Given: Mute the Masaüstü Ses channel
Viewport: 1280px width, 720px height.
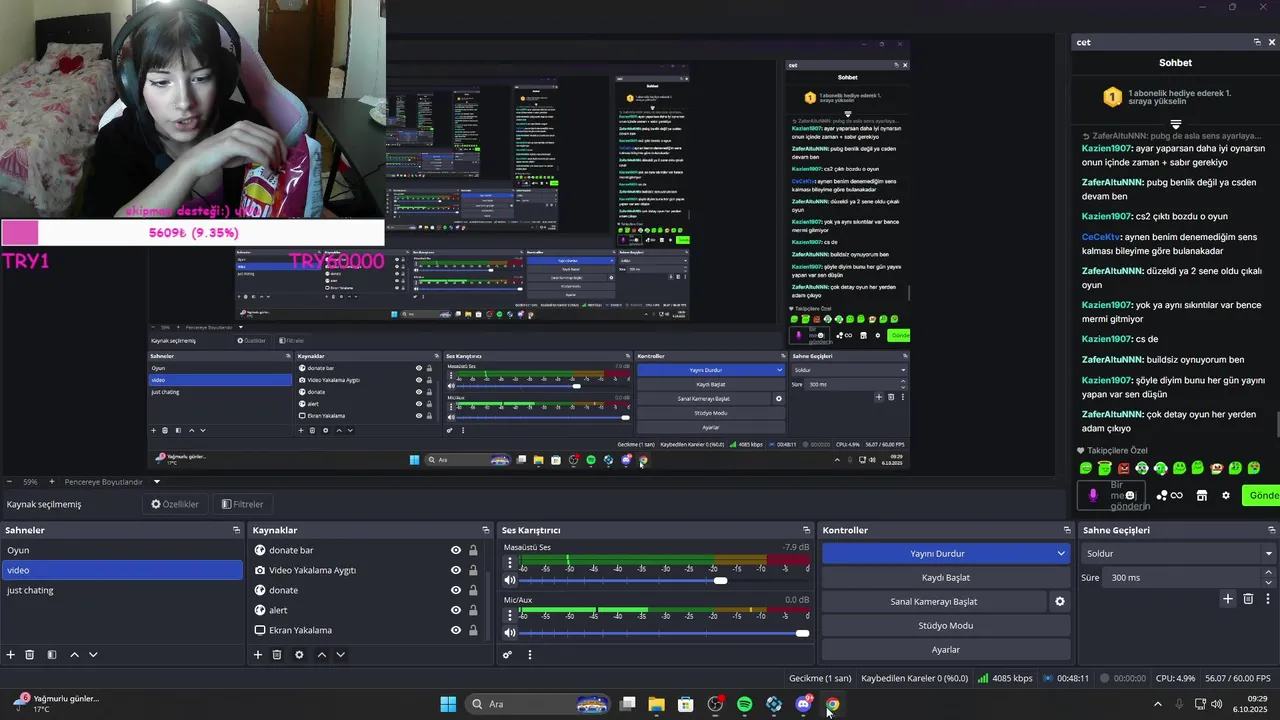Looking at the screenshot, I should (510, 580).
